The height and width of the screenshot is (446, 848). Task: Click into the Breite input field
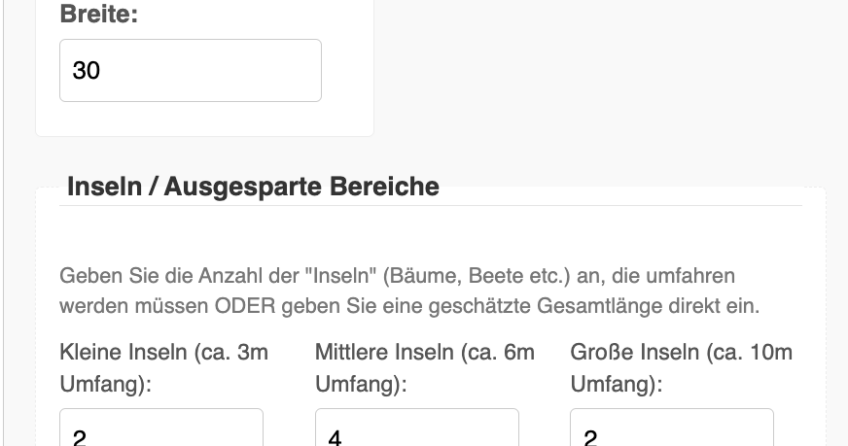click(x=190, y=70)
